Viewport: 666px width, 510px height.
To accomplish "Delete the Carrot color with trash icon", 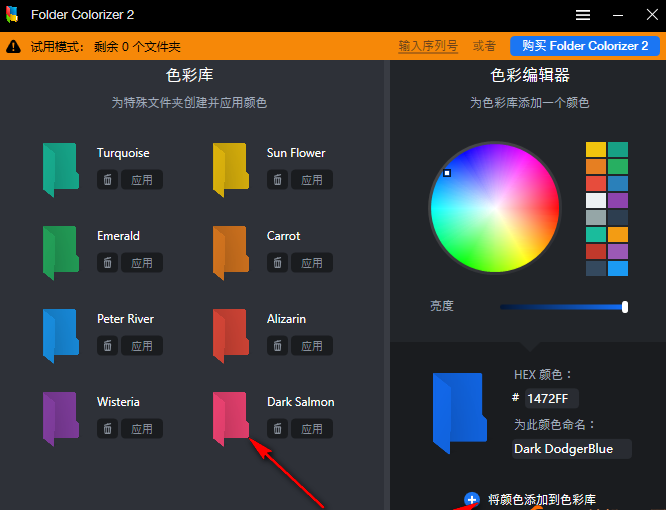I will point(277,263).
